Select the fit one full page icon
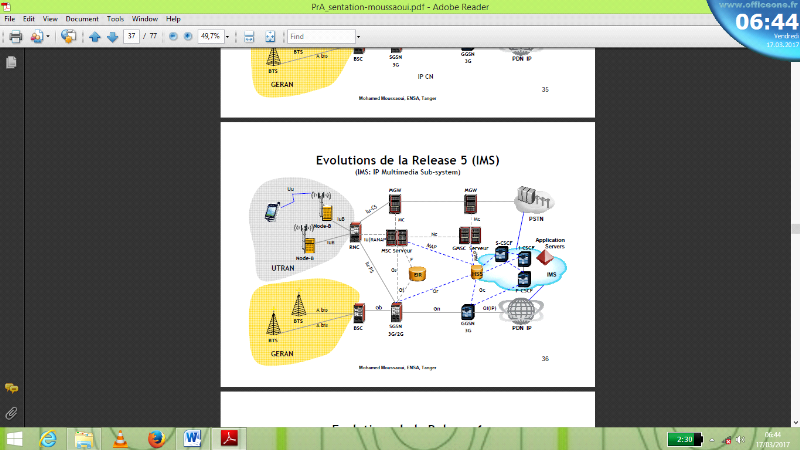The width and height of the screenshot is (800, 450). pos(270,37)
